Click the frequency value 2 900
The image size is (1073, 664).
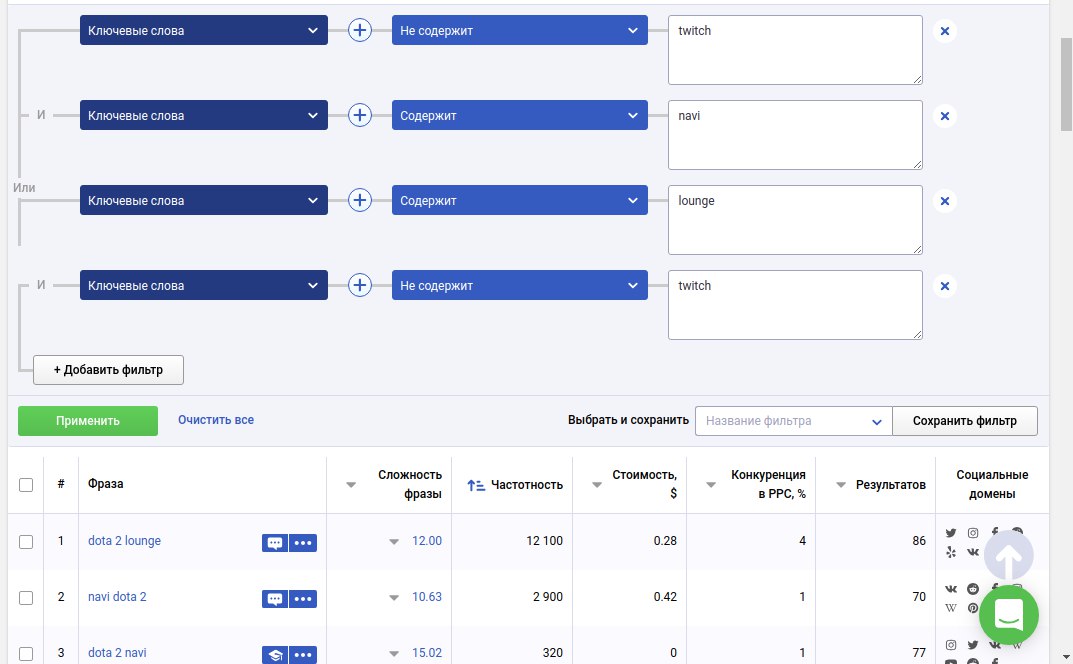[548, 597]
